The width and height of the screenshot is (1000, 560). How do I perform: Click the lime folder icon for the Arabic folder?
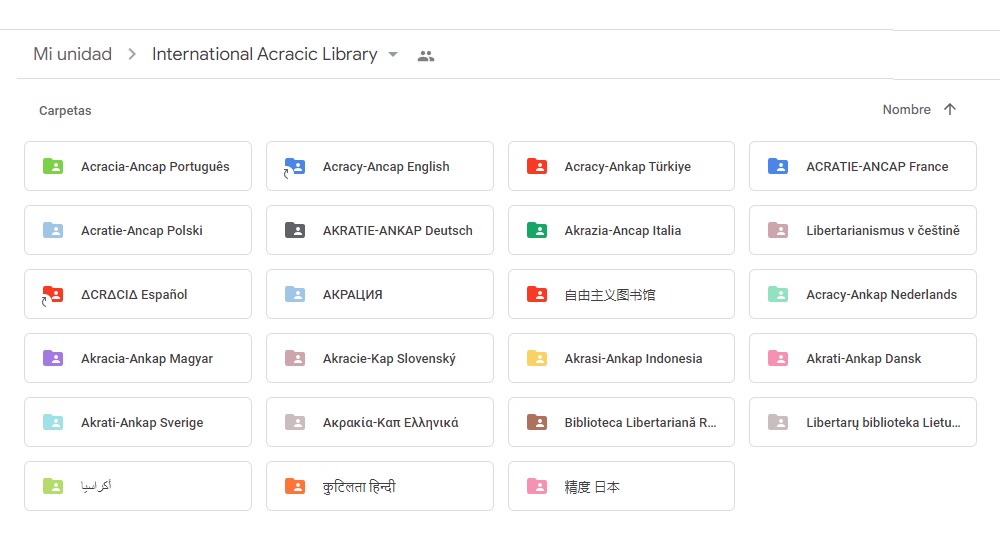53,486
